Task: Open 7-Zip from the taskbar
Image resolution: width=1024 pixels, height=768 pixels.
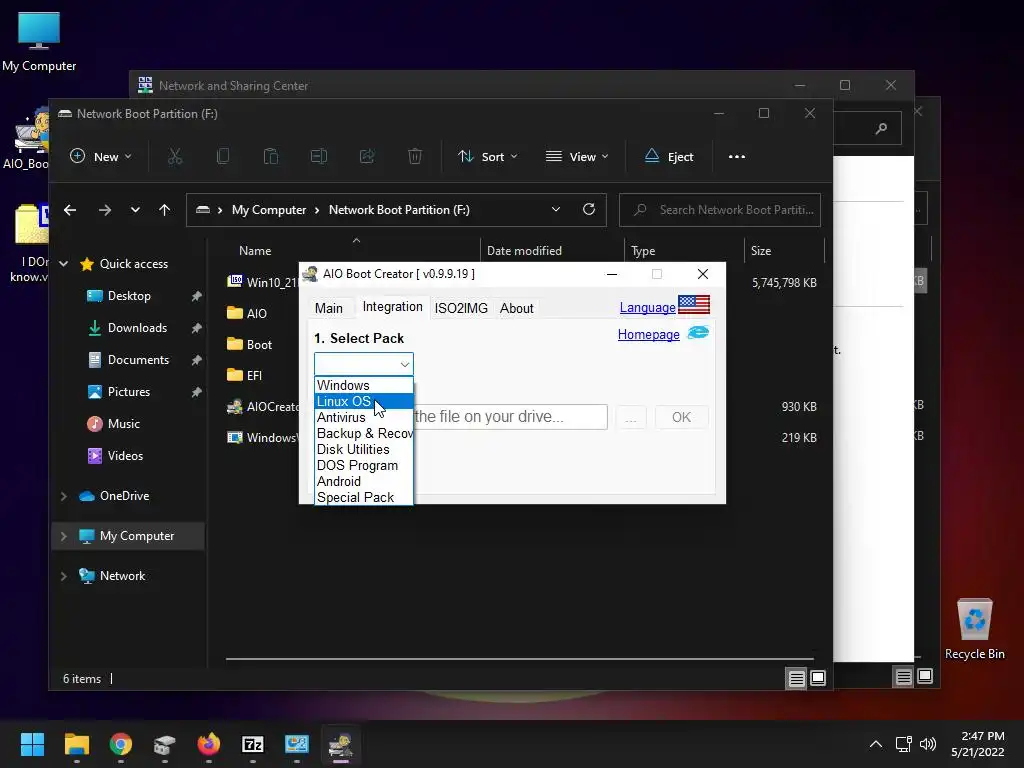Action: 253,744
